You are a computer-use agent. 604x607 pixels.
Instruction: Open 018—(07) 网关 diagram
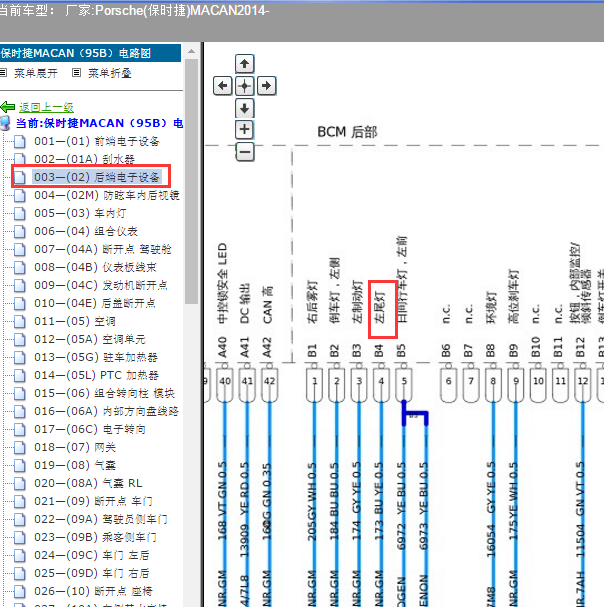click(x=75, y=447)
